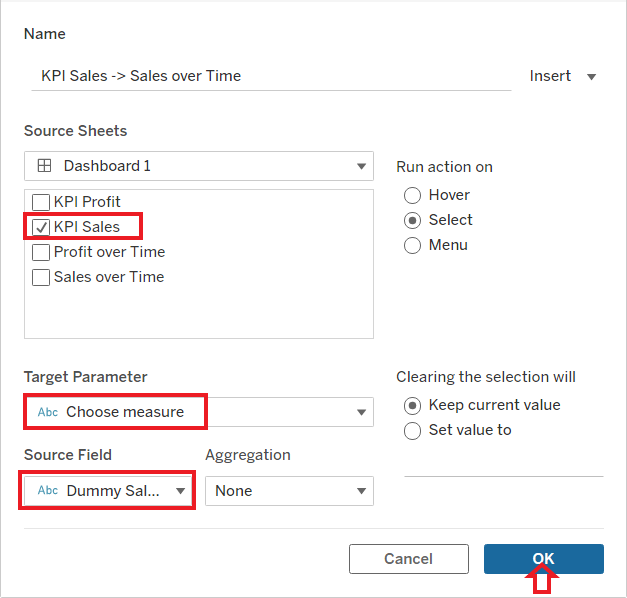Screen dimensions: 627x598
Task: Expand the Dashboard 1 source sheet dropdown
Action: [199, 166]
